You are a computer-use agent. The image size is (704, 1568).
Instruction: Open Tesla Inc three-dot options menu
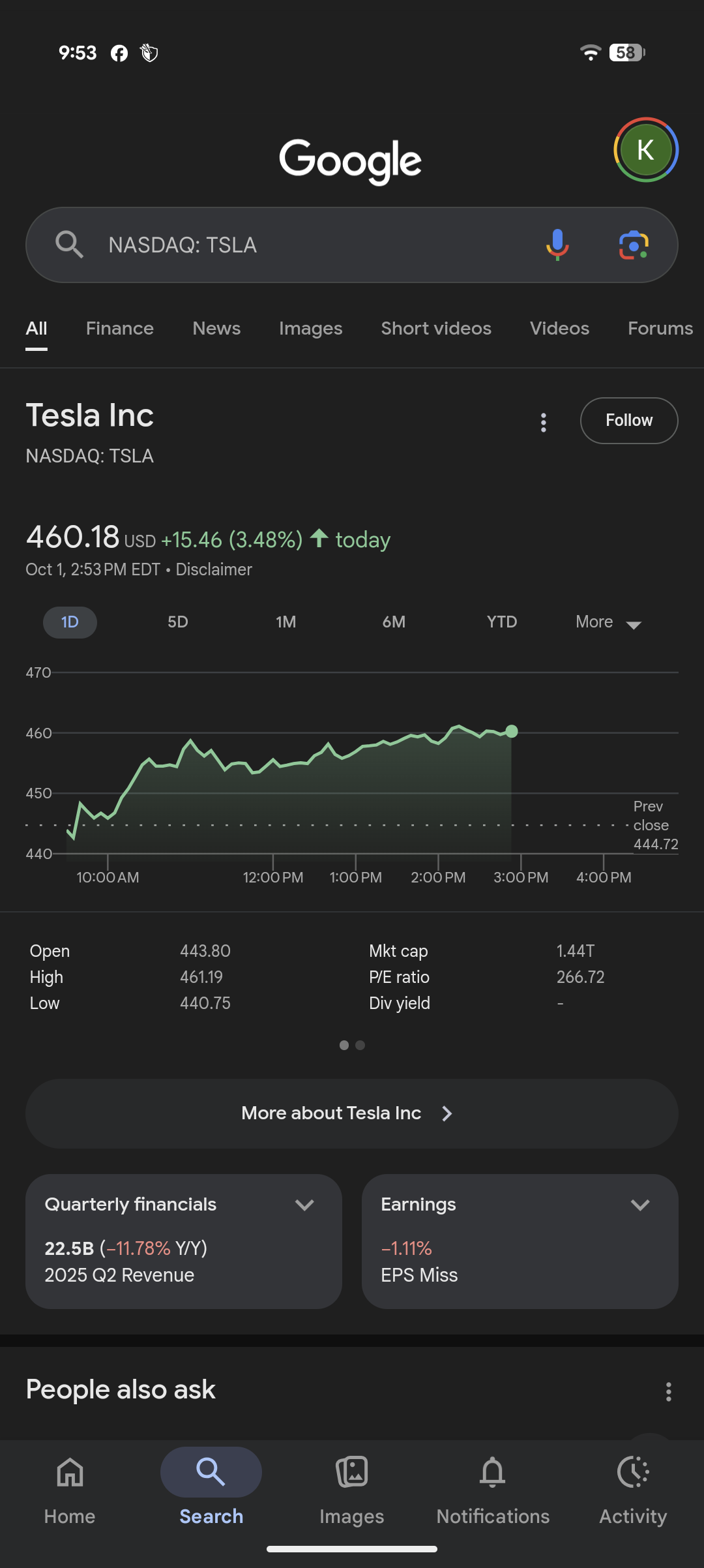544,422
